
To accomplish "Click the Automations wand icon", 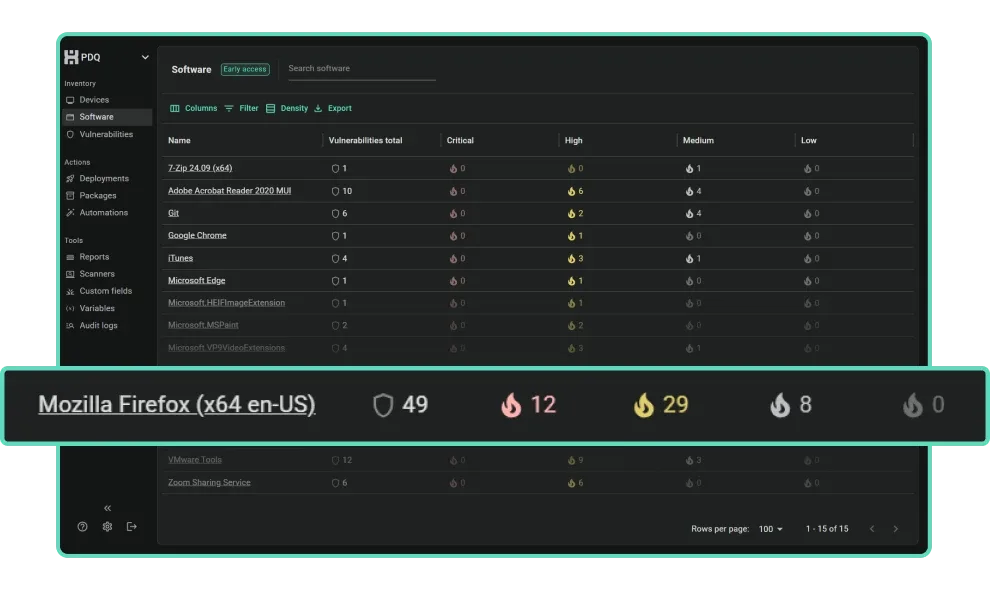I will pyautogui.click(x=70, y=212).
